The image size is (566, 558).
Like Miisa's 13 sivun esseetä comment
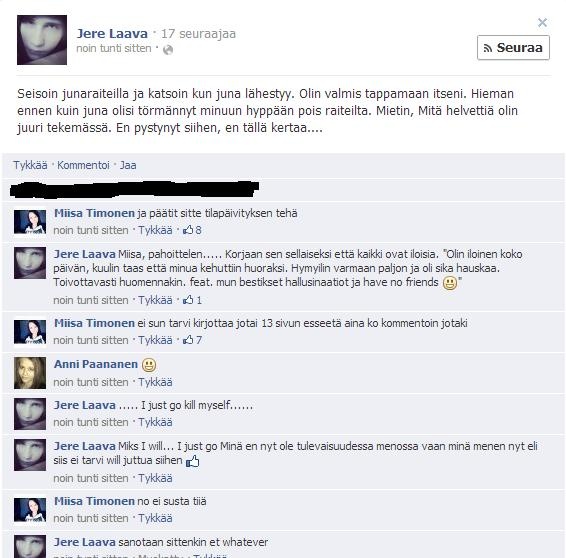tap(155, 340)
